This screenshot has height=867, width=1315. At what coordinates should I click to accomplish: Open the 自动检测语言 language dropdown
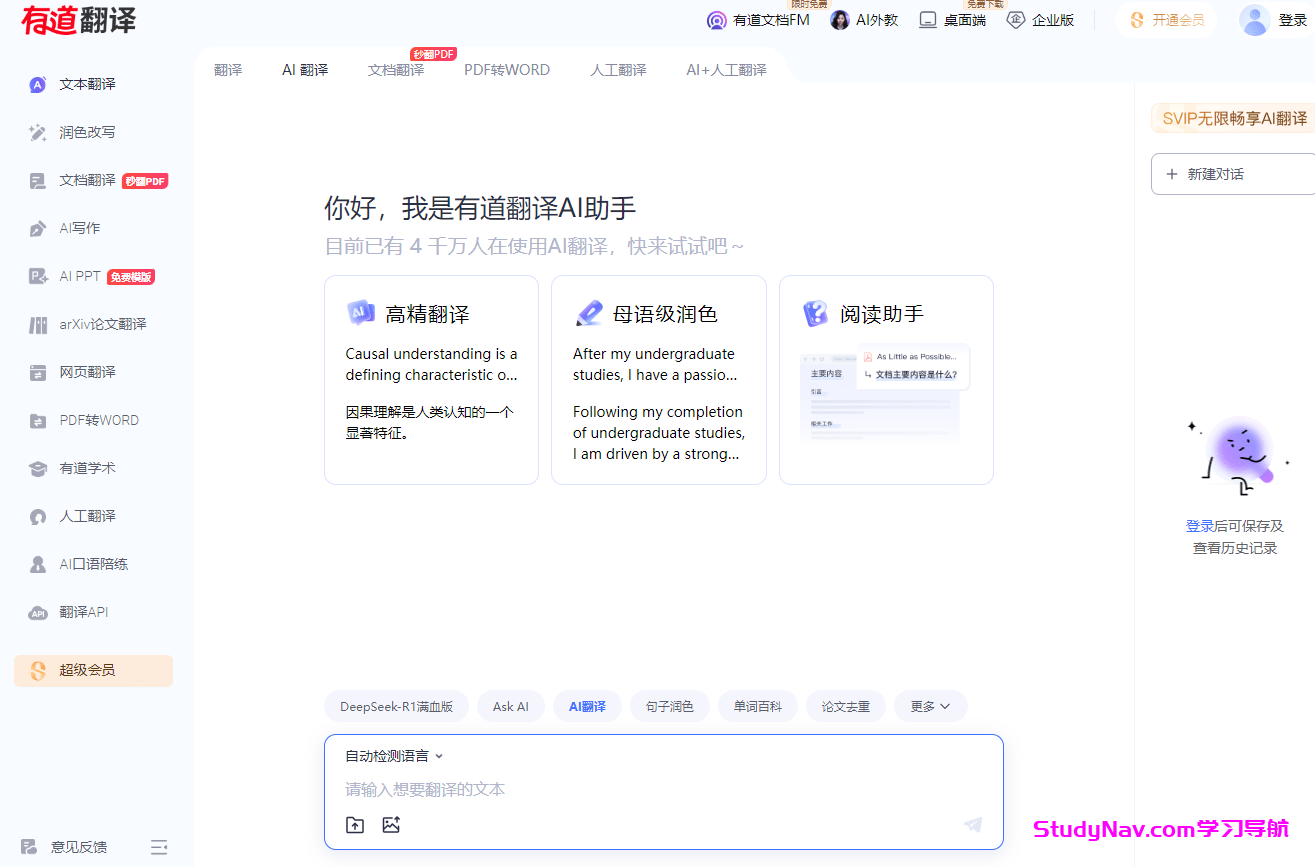click(x=394, y=756)
